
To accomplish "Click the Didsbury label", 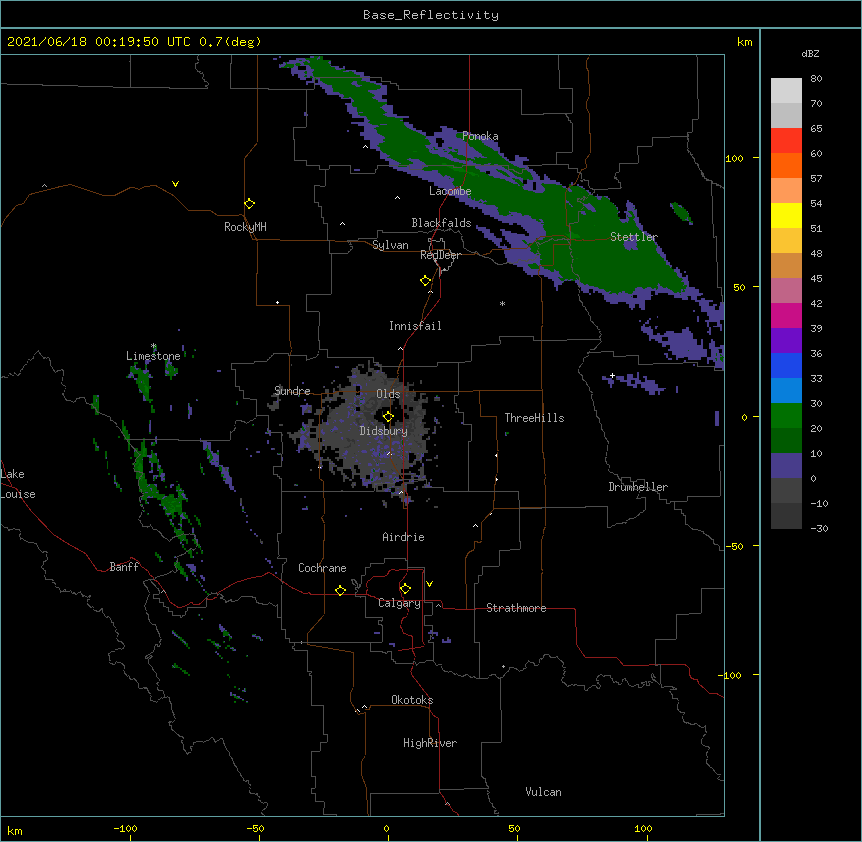I will click(x=384, y=431).
